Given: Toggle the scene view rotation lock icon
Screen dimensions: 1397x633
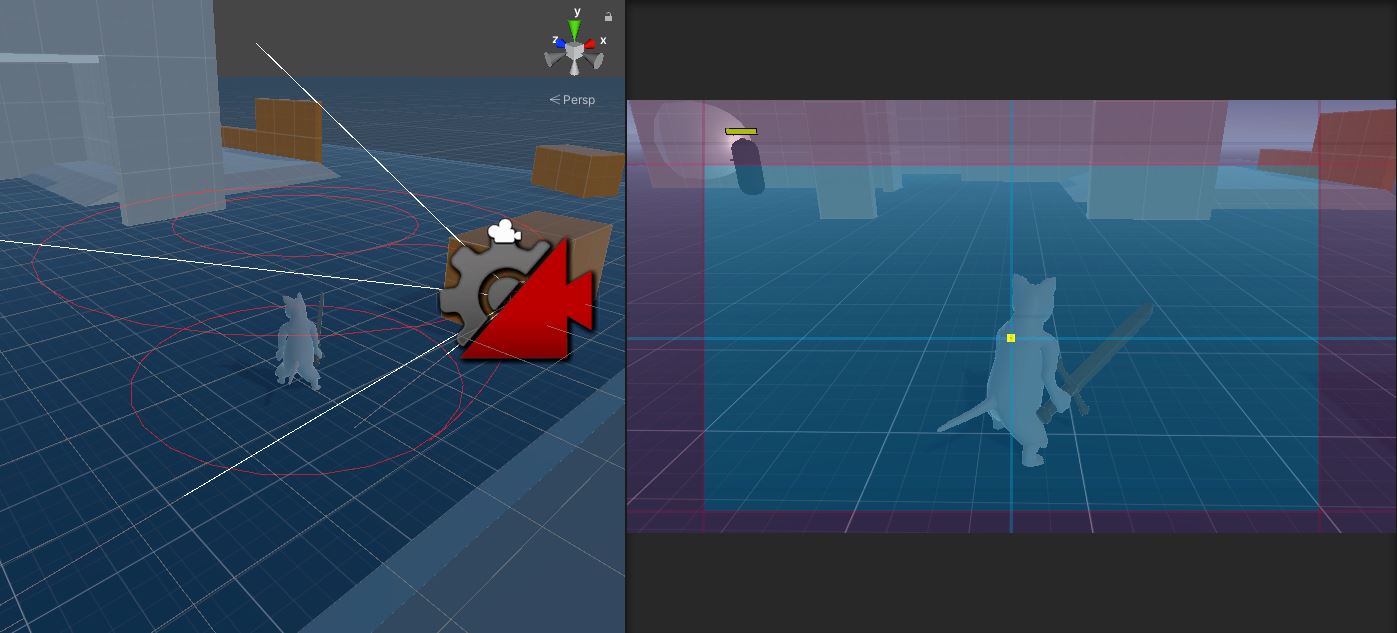Looking at the screenshot, I should pyautogui.click(x=608, y=17).
